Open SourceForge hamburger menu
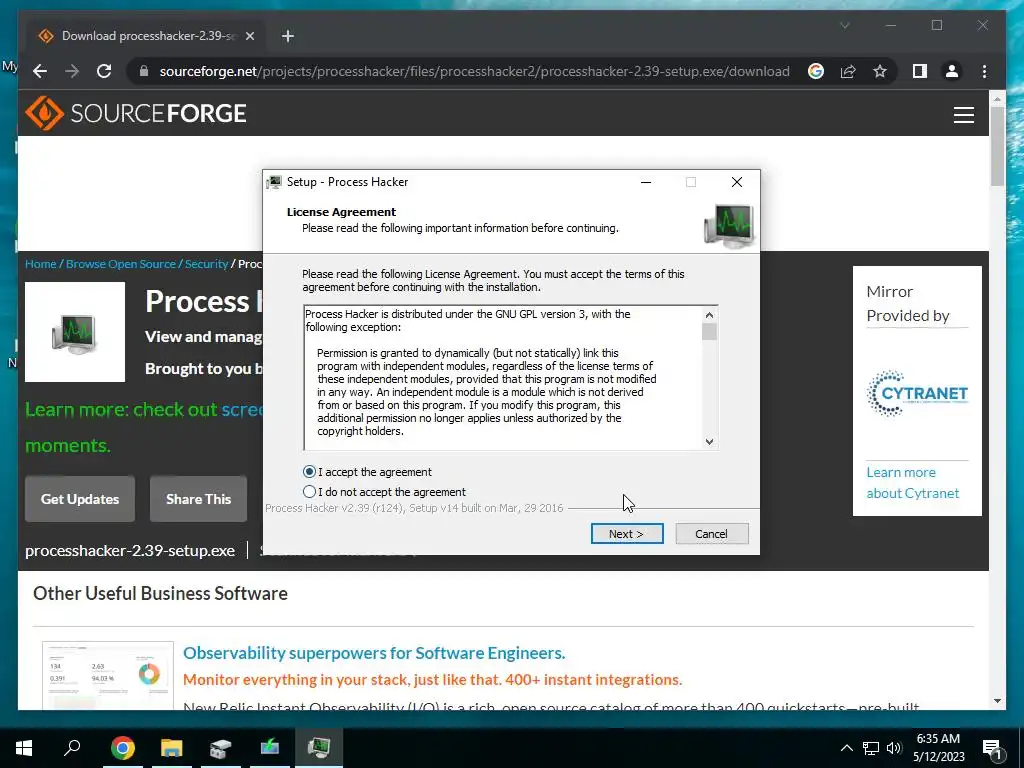 (963, 115)
